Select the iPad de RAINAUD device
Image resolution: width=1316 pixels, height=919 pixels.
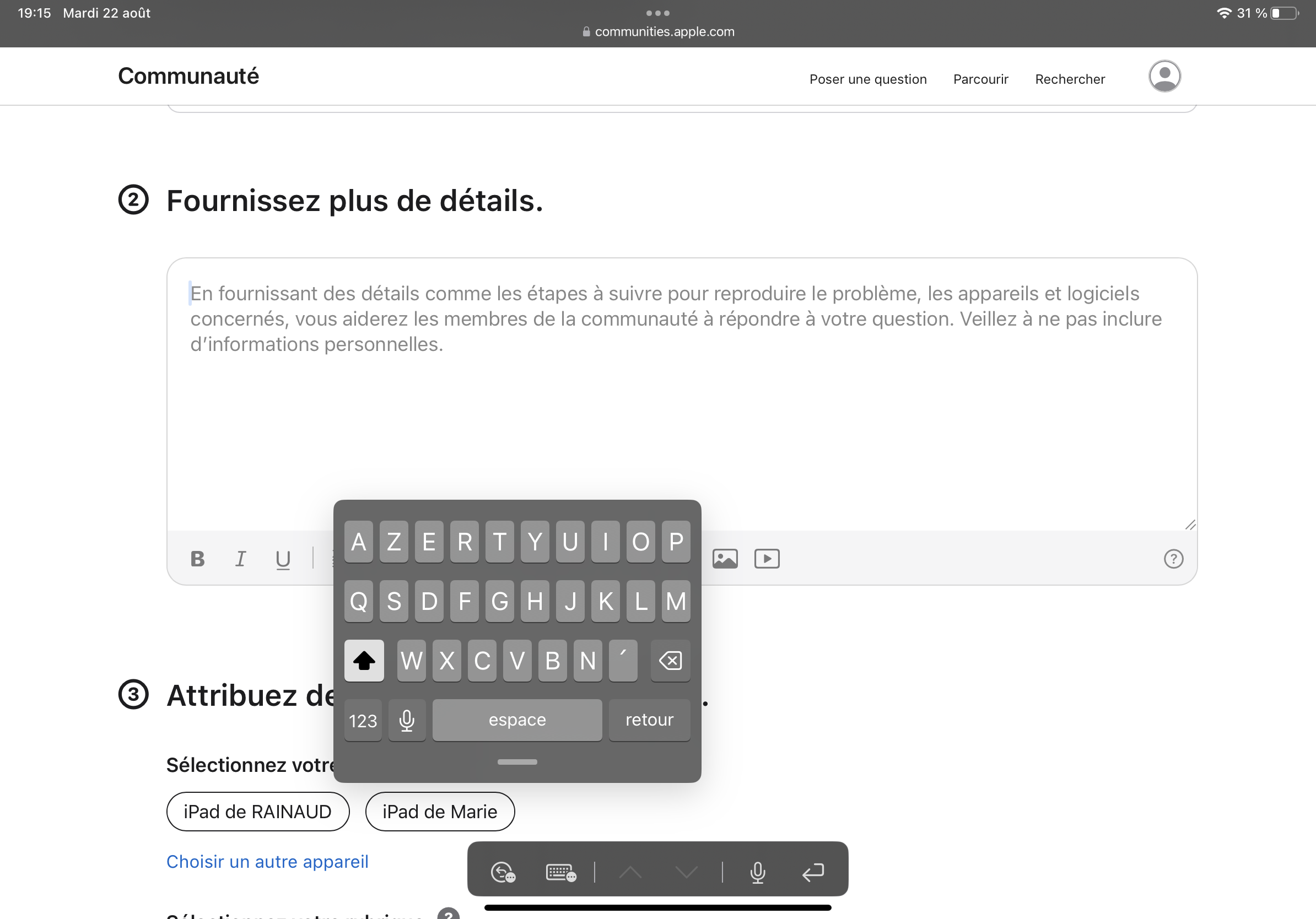click(257, 812)
